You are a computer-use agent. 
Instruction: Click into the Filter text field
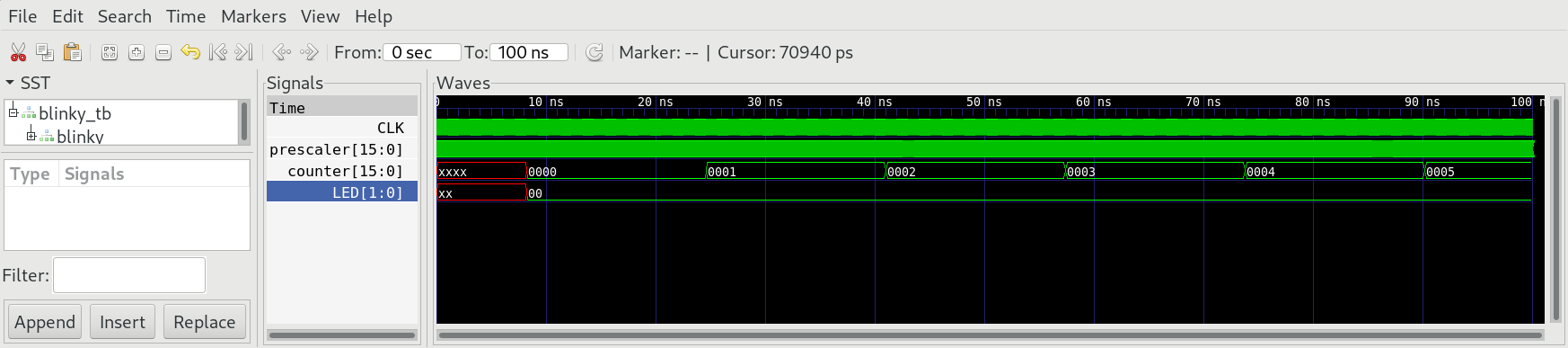pyautogui.click(x=129, y=275)
